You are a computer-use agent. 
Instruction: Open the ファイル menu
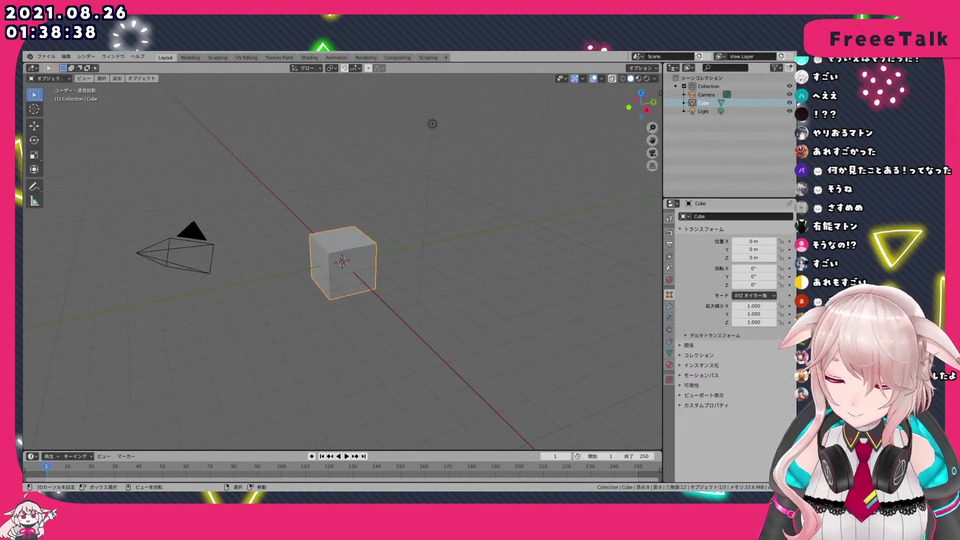point(46,56)
